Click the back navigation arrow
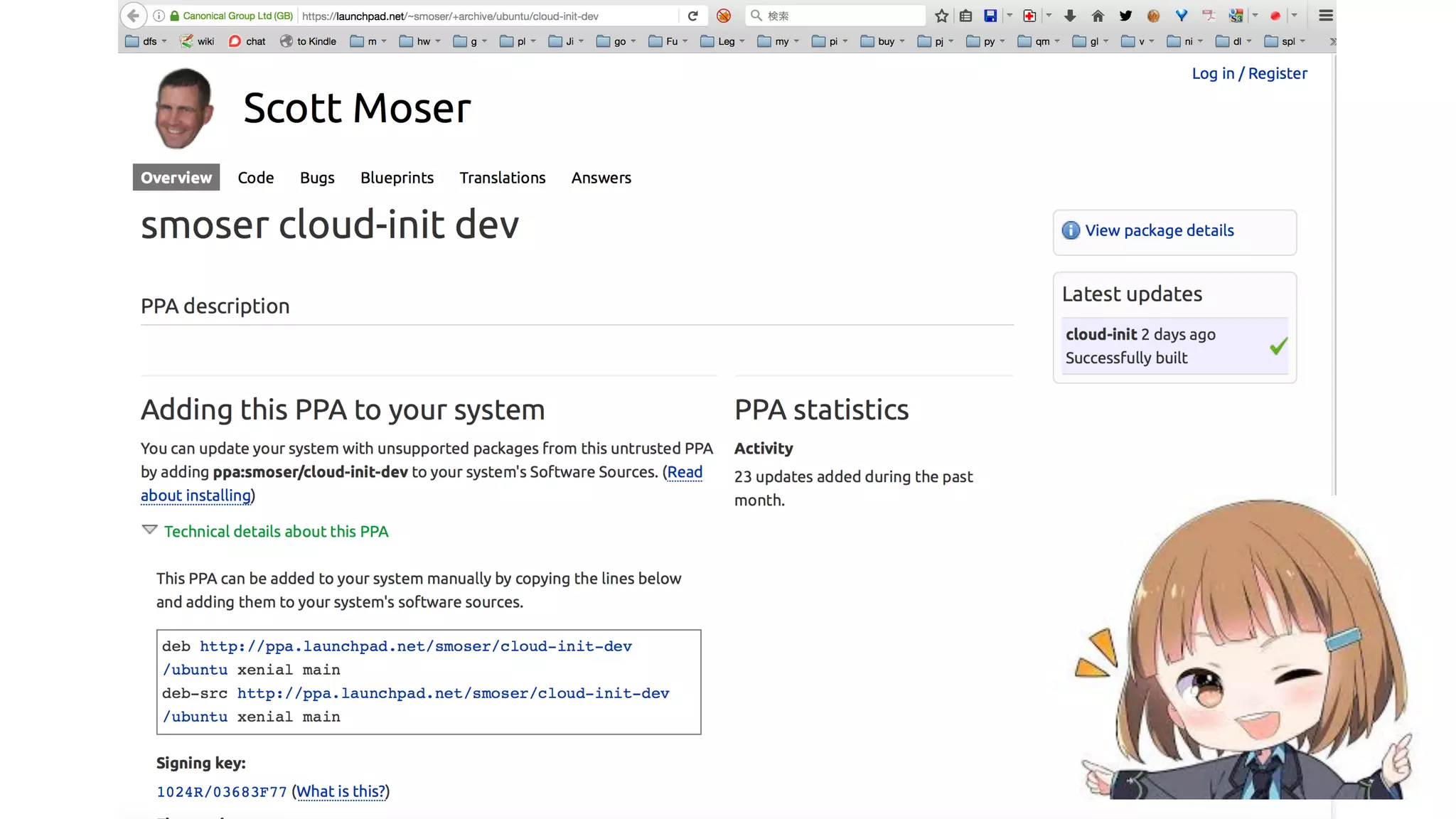Viewport: 1456px width, 819px height. point(134,16)
